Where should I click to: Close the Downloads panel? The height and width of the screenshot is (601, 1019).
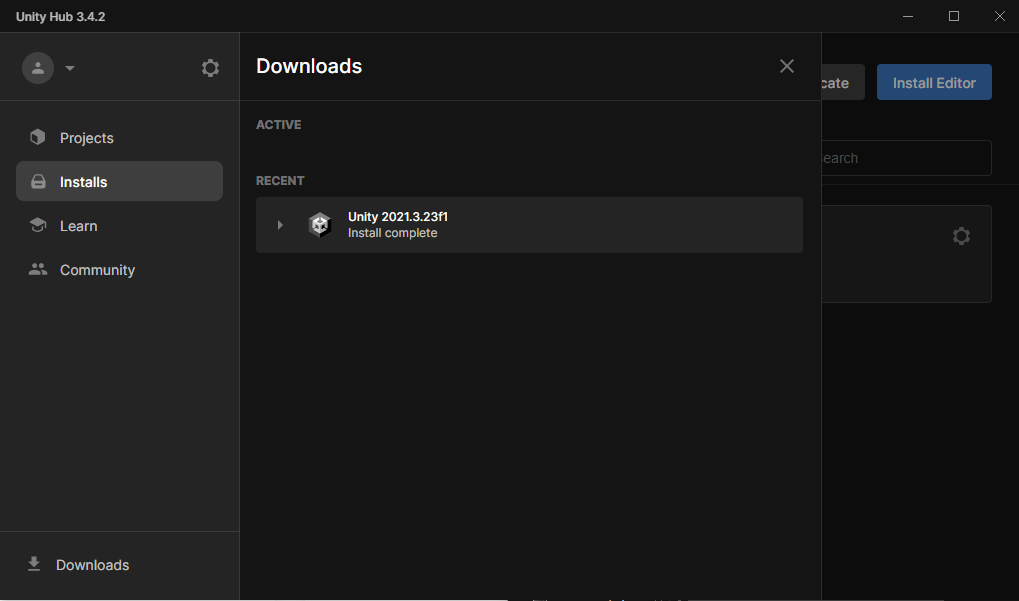tap(786, 66)
